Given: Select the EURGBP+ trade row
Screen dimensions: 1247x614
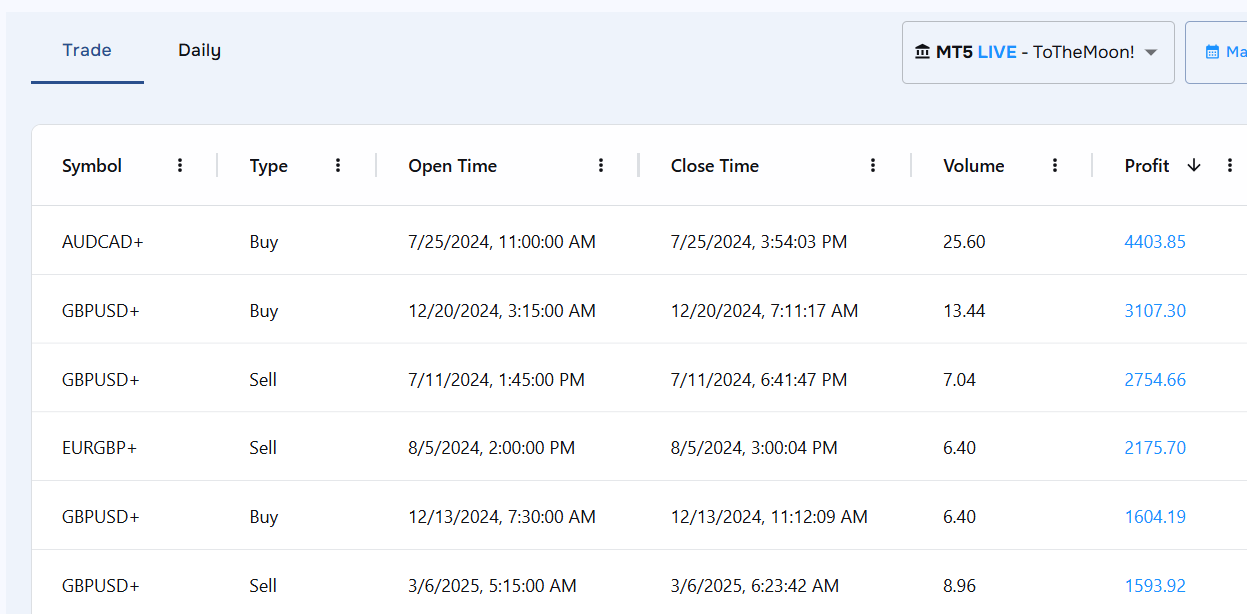Looking at the screenshot, I should click(x=99, y=448).
